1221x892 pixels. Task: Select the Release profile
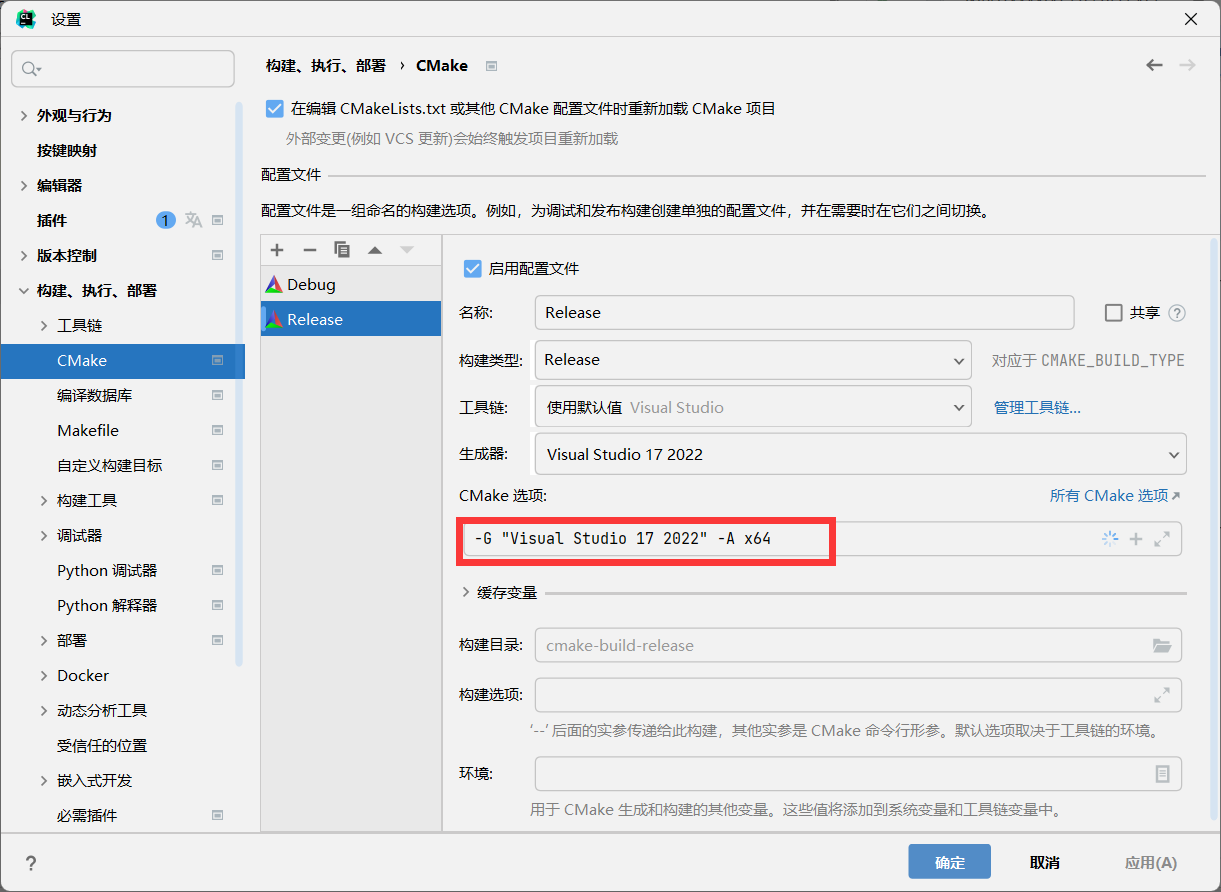(x=351, y=319)
